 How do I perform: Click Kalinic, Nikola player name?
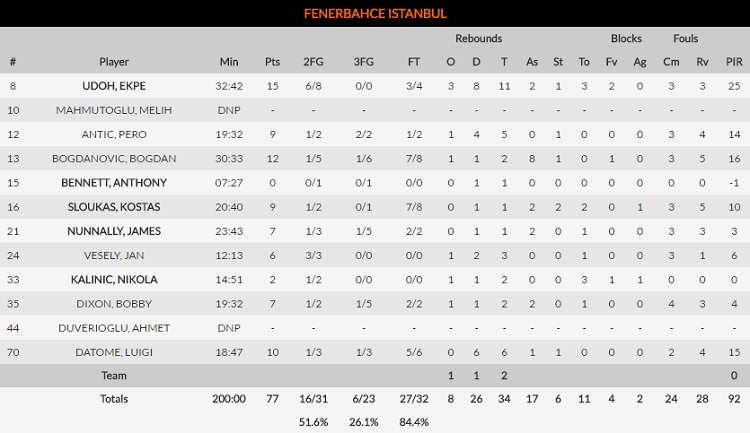[114, 279]
